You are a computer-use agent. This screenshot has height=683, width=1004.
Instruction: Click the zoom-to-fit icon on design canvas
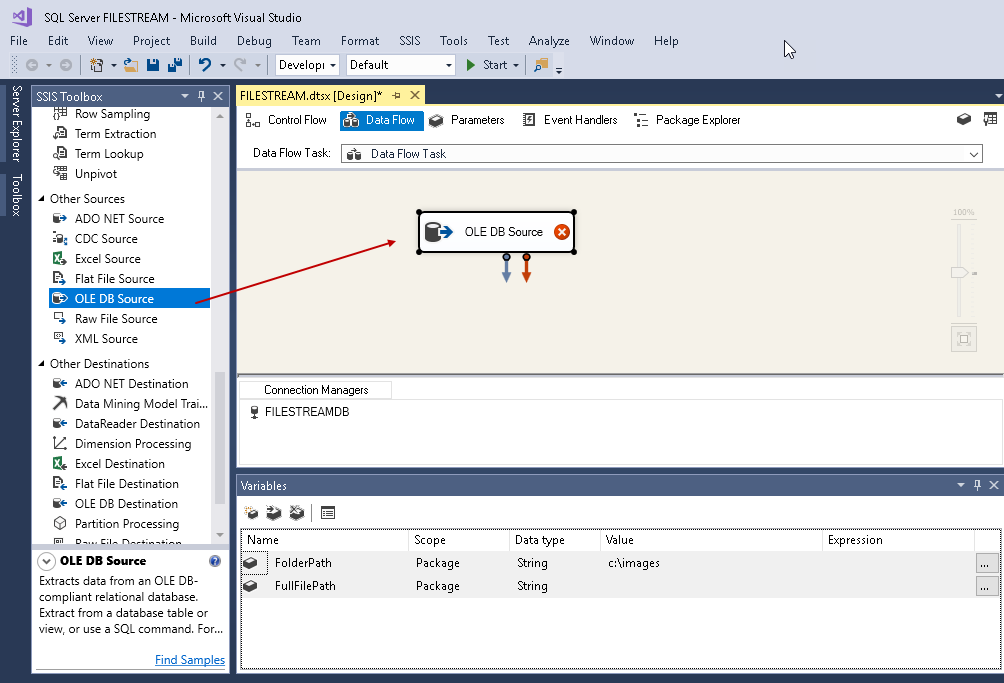[x=963, y=339]
